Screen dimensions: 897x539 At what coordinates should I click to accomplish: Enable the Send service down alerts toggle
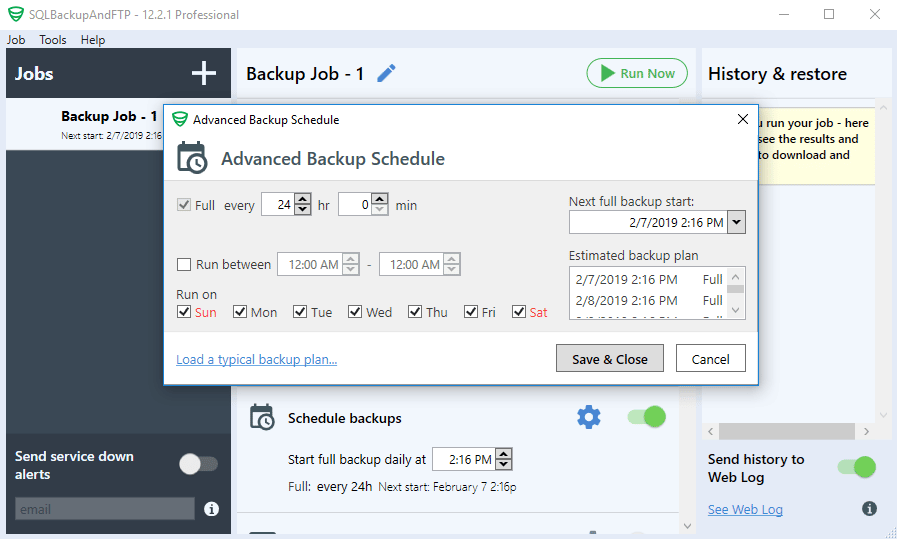pyautogui.click(x=199, y=463)
